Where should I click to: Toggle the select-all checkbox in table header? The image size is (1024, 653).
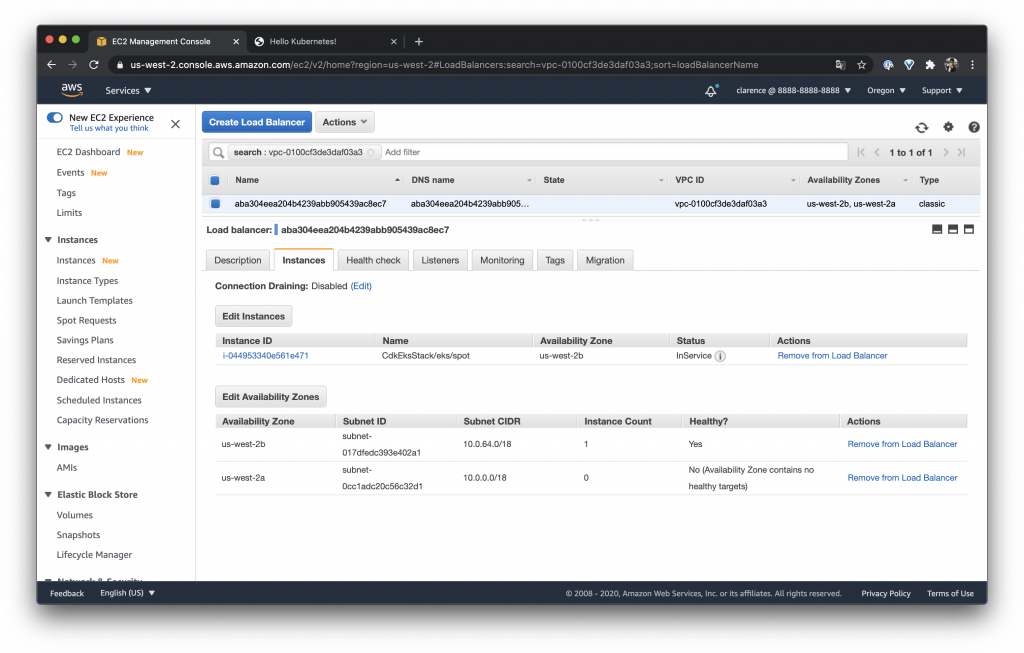coord(215,180)
